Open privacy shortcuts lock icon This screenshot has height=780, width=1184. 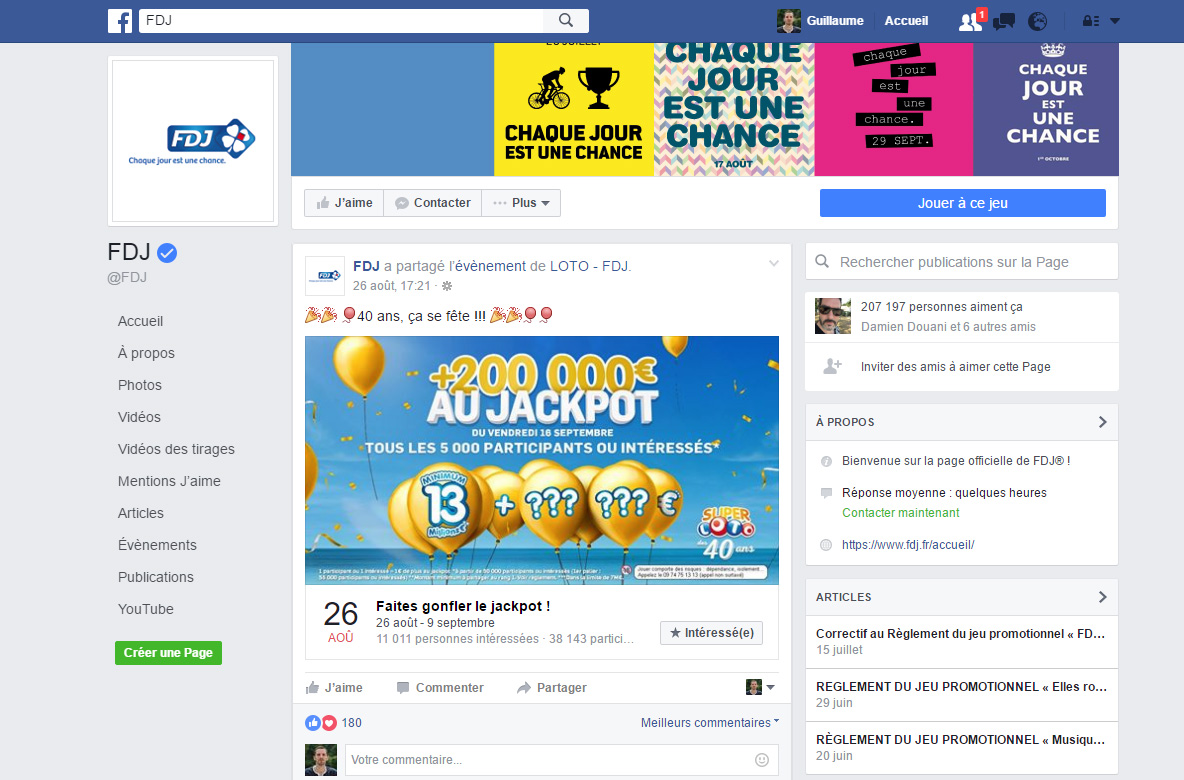(x=1090, y=21)
